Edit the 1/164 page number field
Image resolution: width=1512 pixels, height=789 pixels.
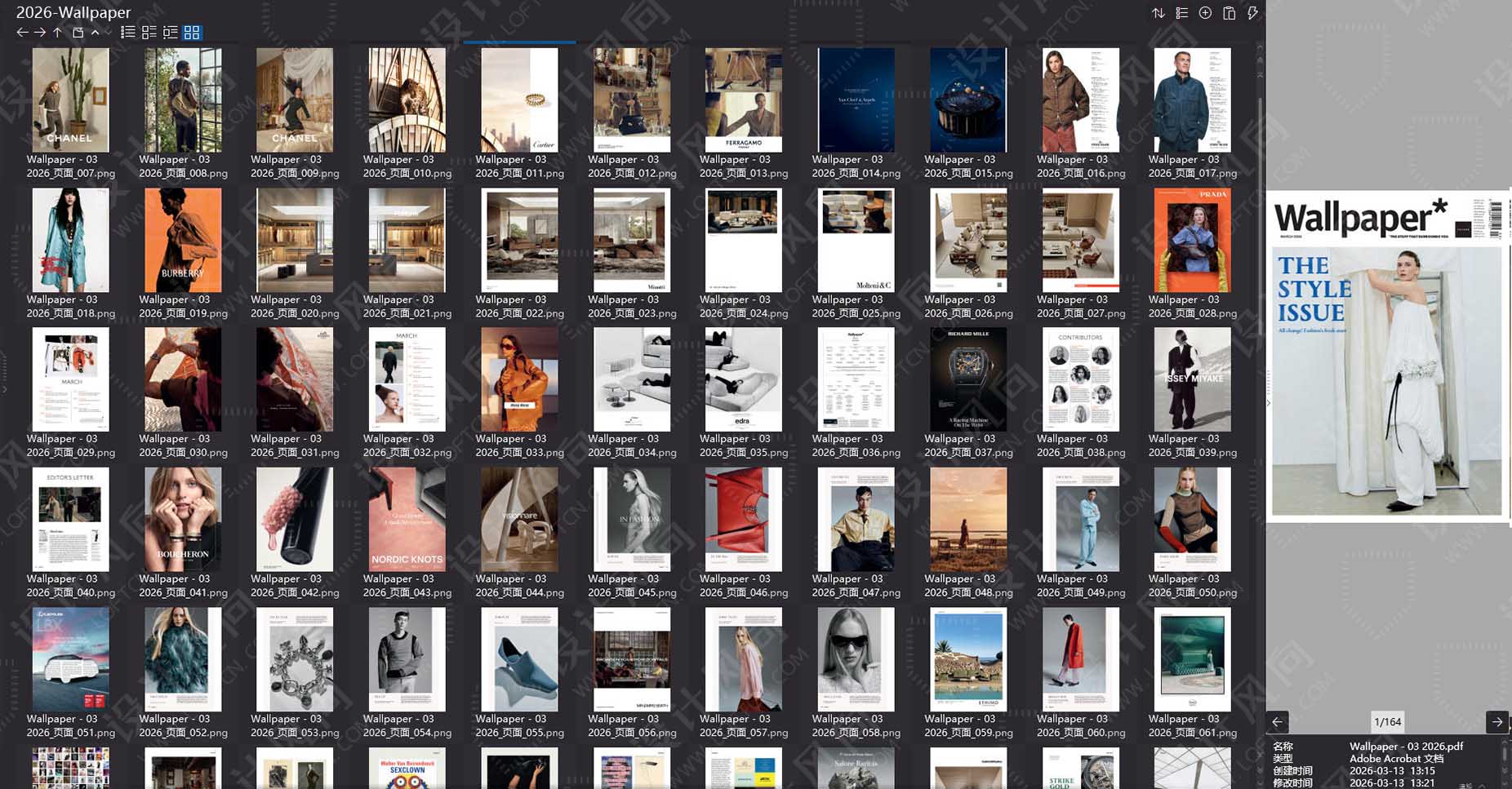1386,722
